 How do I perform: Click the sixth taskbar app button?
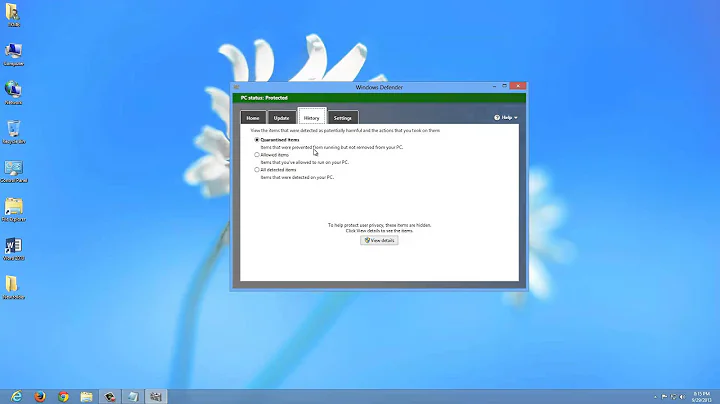coord(133,396)
